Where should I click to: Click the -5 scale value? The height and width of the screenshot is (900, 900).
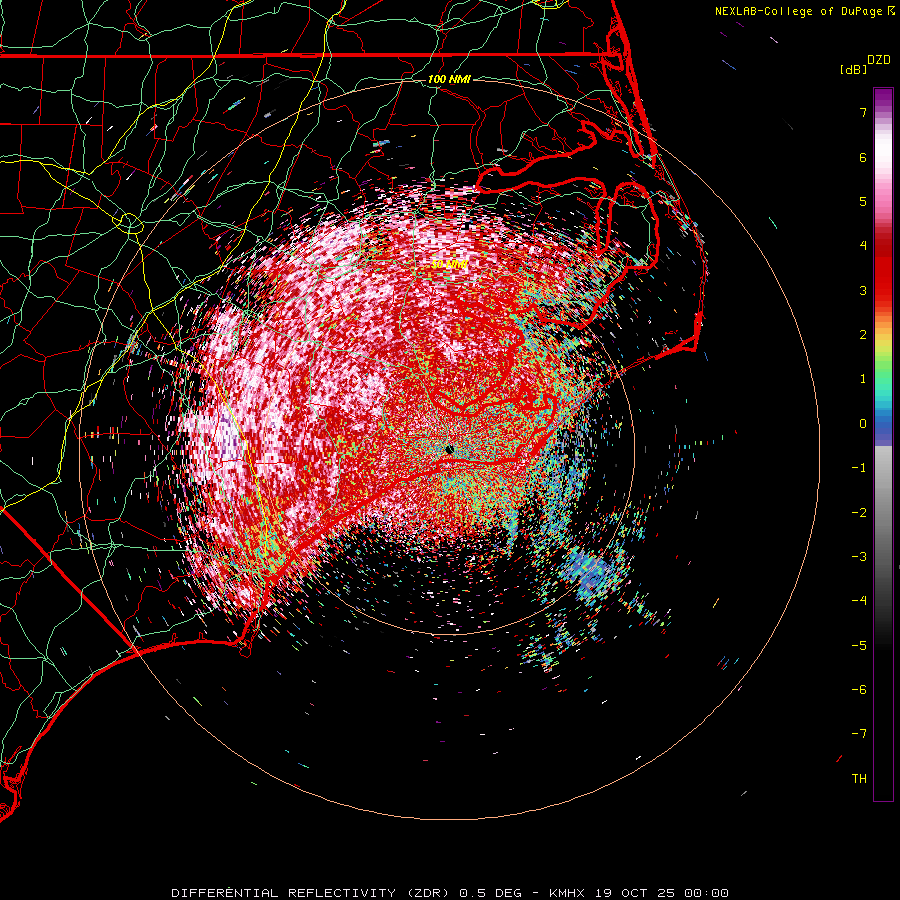(x=859, y=646)
